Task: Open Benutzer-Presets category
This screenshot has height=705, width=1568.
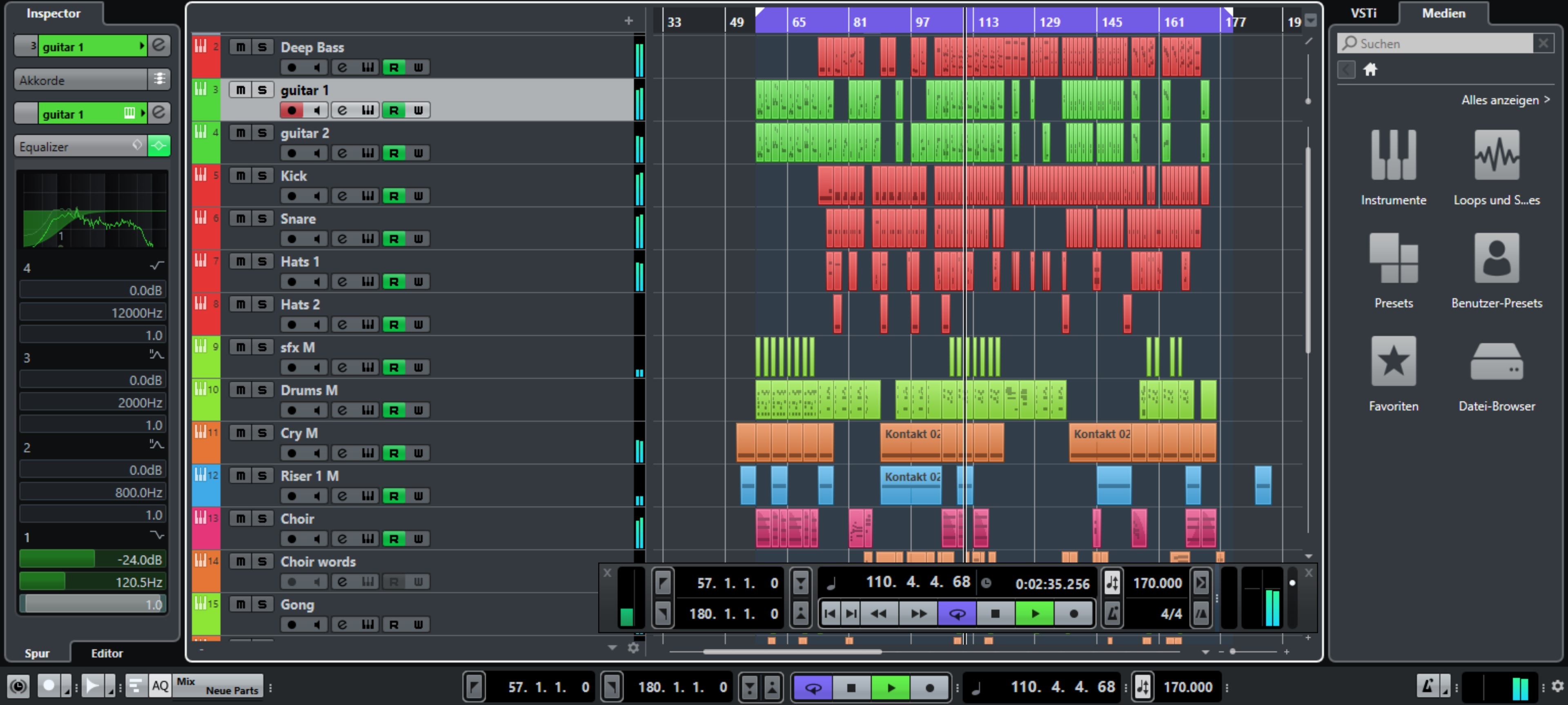Action: pos(1496,271)
